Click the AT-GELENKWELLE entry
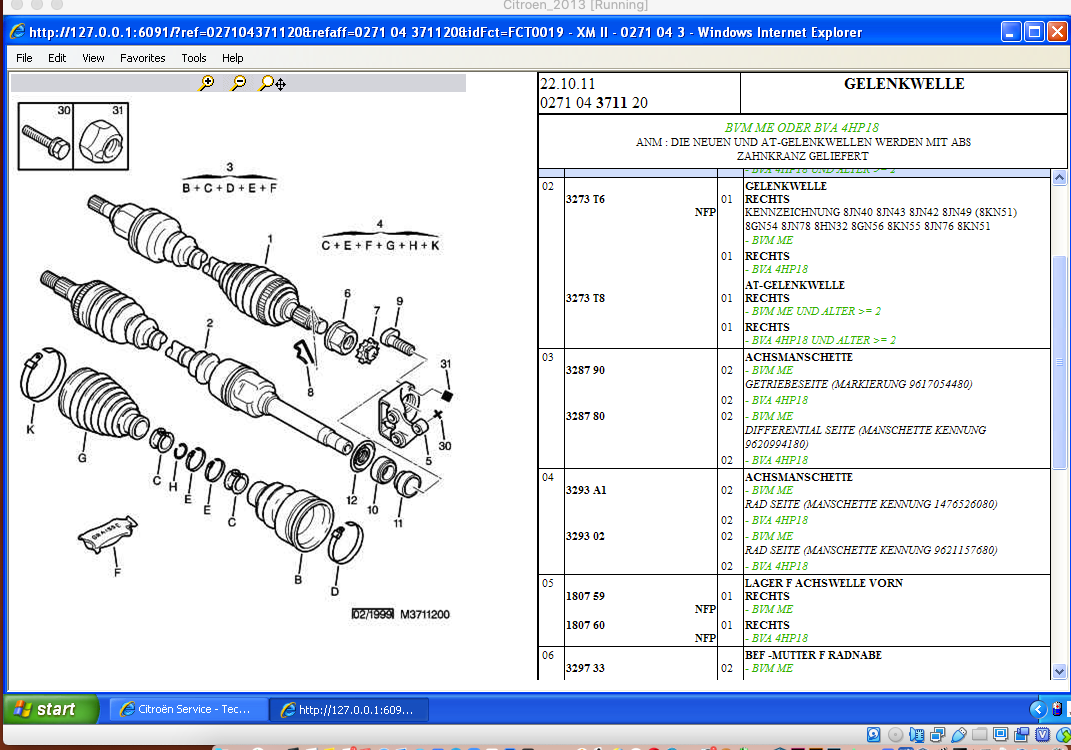1071x750 pixels. pyautogui.click(x=794, y=286)
